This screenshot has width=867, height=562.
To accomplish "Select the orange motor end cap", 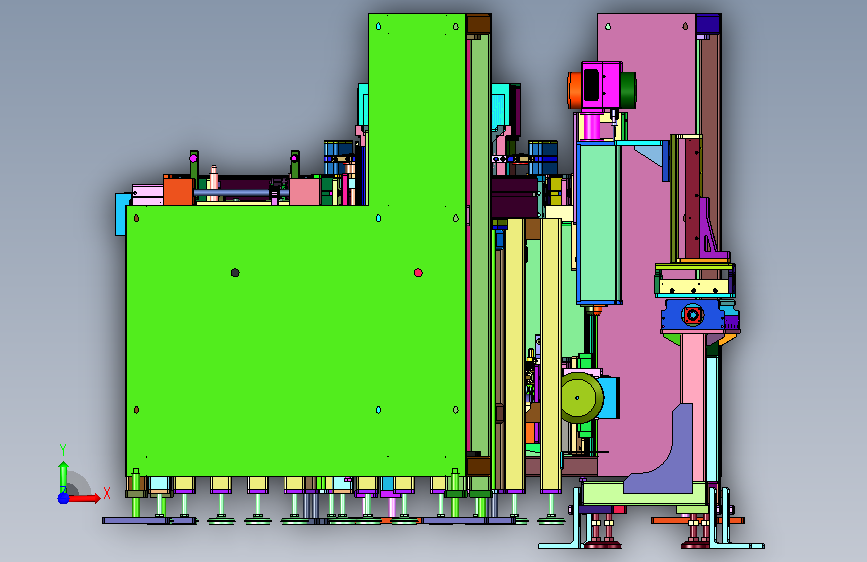I will [574, 90].
